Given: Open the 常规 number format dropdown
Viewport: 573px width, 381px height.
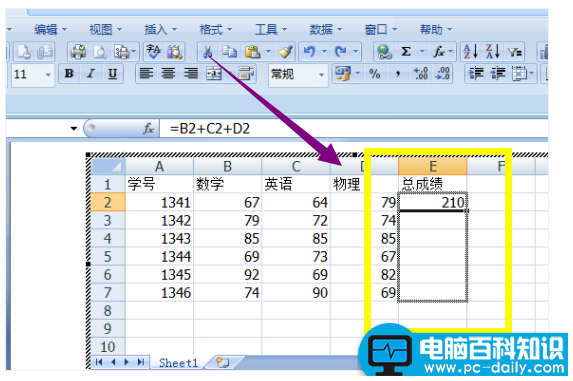Looking at the screenshot, I should (322, 75).
